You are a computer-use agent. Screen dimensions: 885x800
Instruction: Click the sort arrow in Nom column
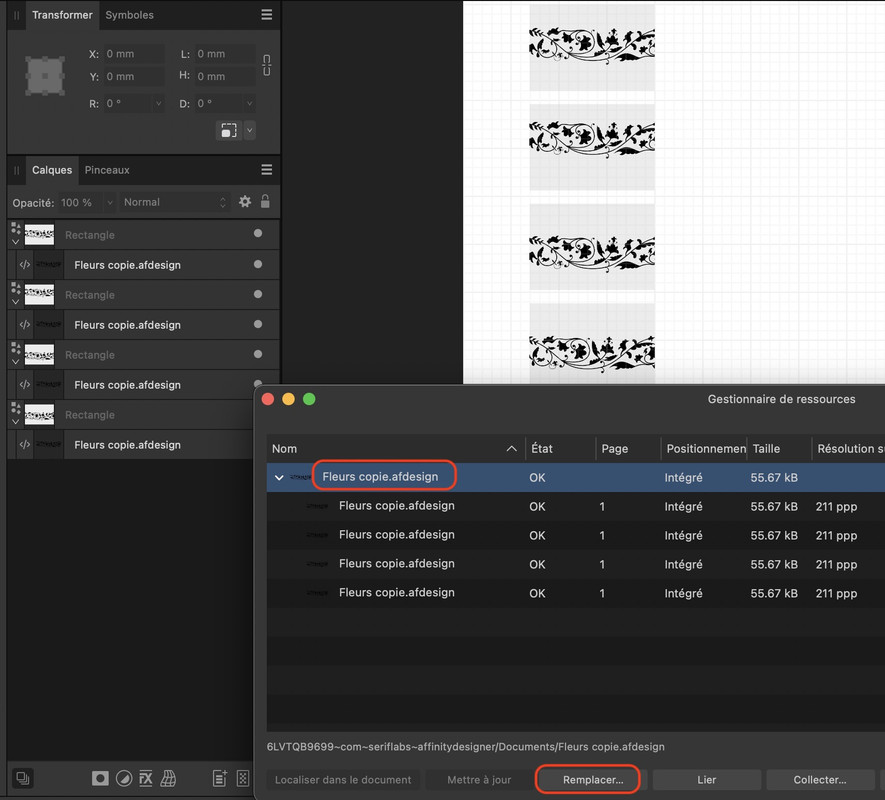(x=511, y=449)
